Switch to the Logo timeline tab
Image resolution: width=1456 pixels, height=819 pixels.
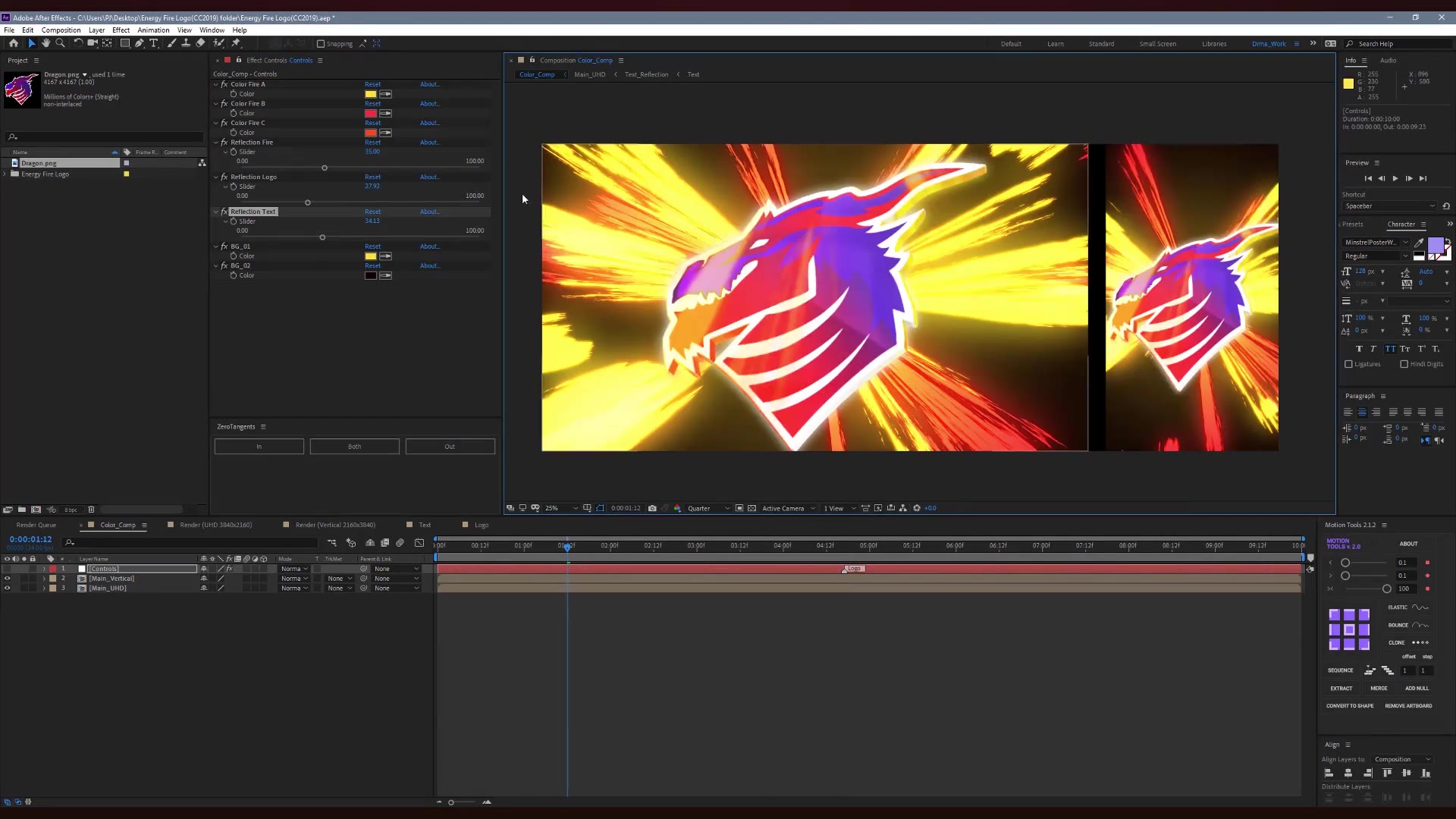482,525
